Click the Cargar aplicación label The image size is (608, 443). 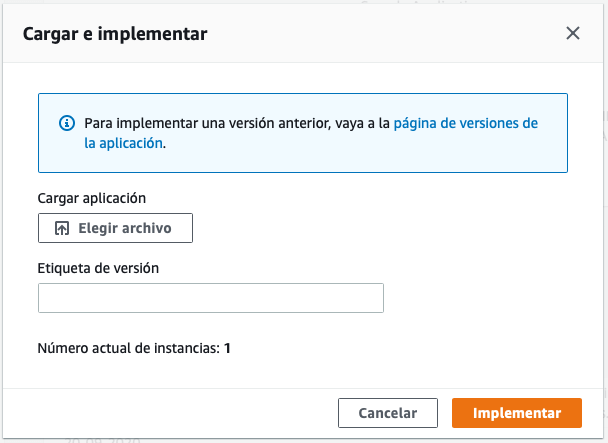point(92,198)
